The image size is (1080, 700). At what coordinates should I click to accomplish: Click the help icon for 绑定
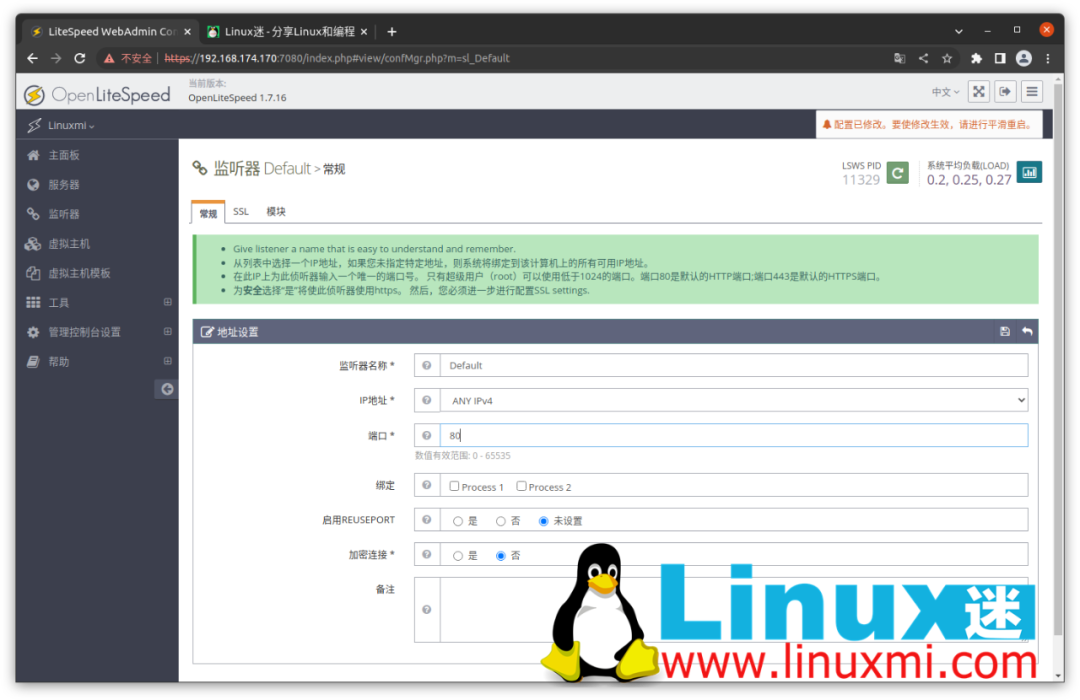[x=427, y=485]
